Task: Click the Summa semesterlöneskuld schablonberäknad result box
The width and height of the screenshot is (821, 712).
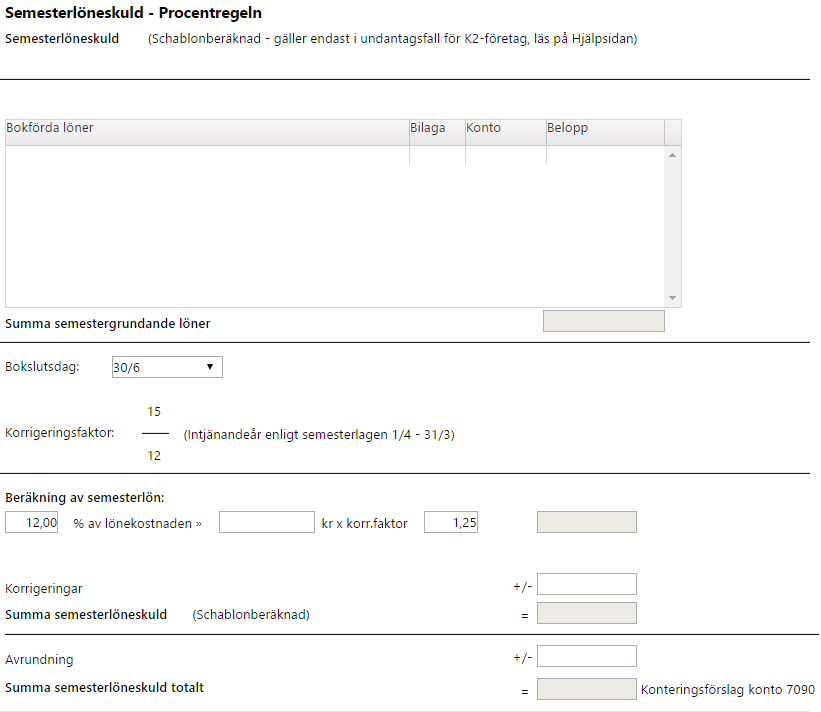Action: pyautogui.click(x=587, y=613)
